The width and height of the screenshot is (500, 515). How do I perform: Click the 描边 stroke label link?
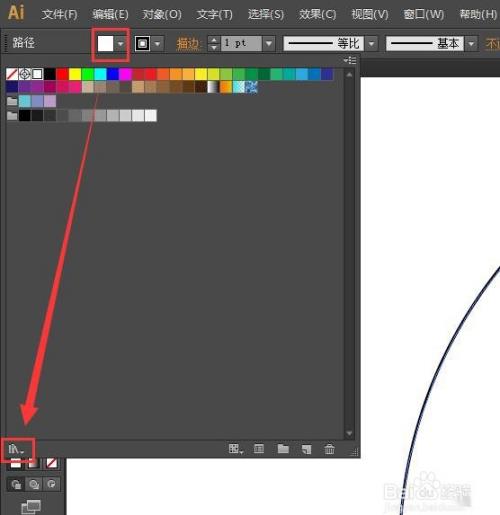[188, 44]
